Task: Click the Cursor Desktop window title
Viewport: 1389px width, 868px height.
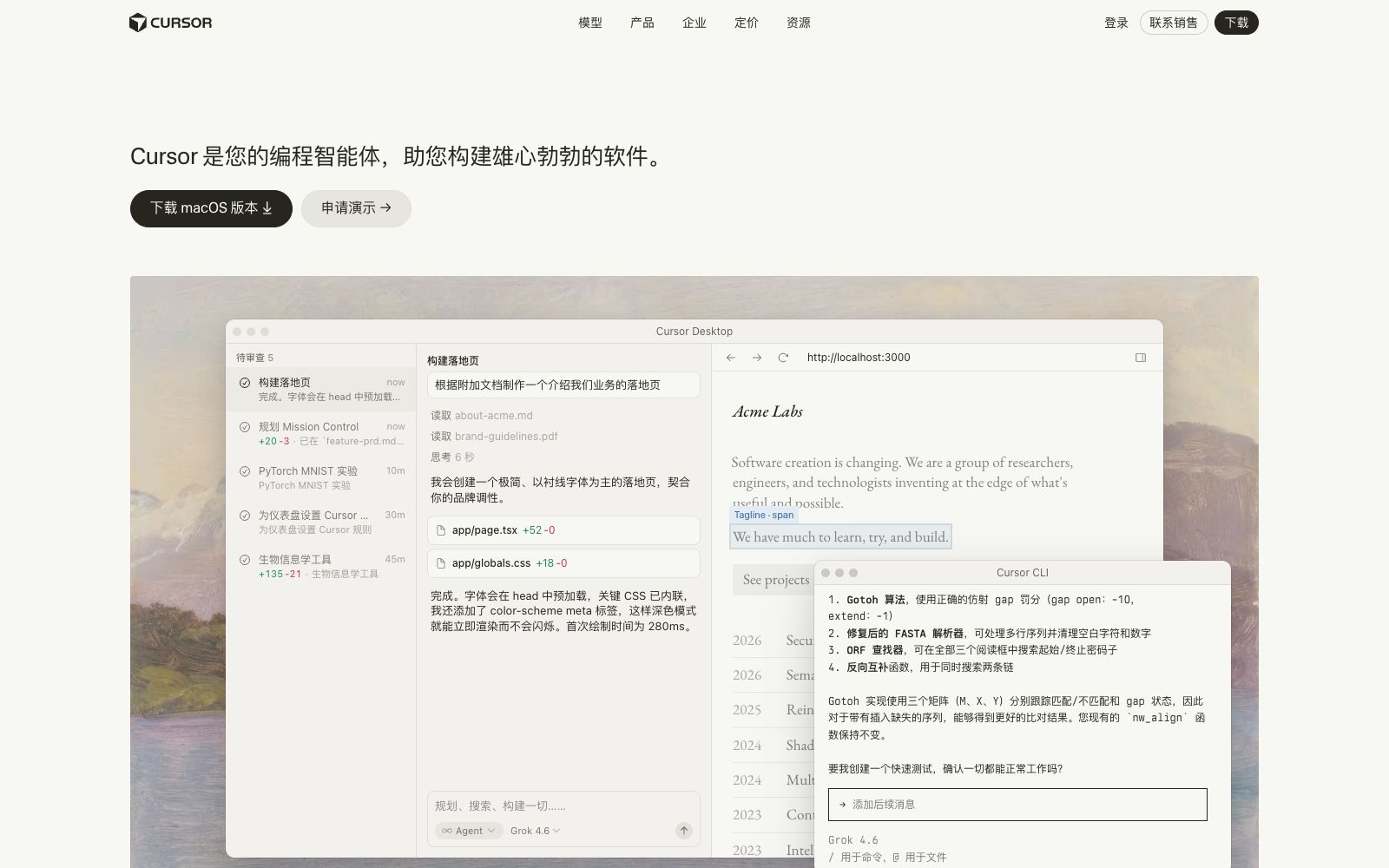Action: click(694, 332)
